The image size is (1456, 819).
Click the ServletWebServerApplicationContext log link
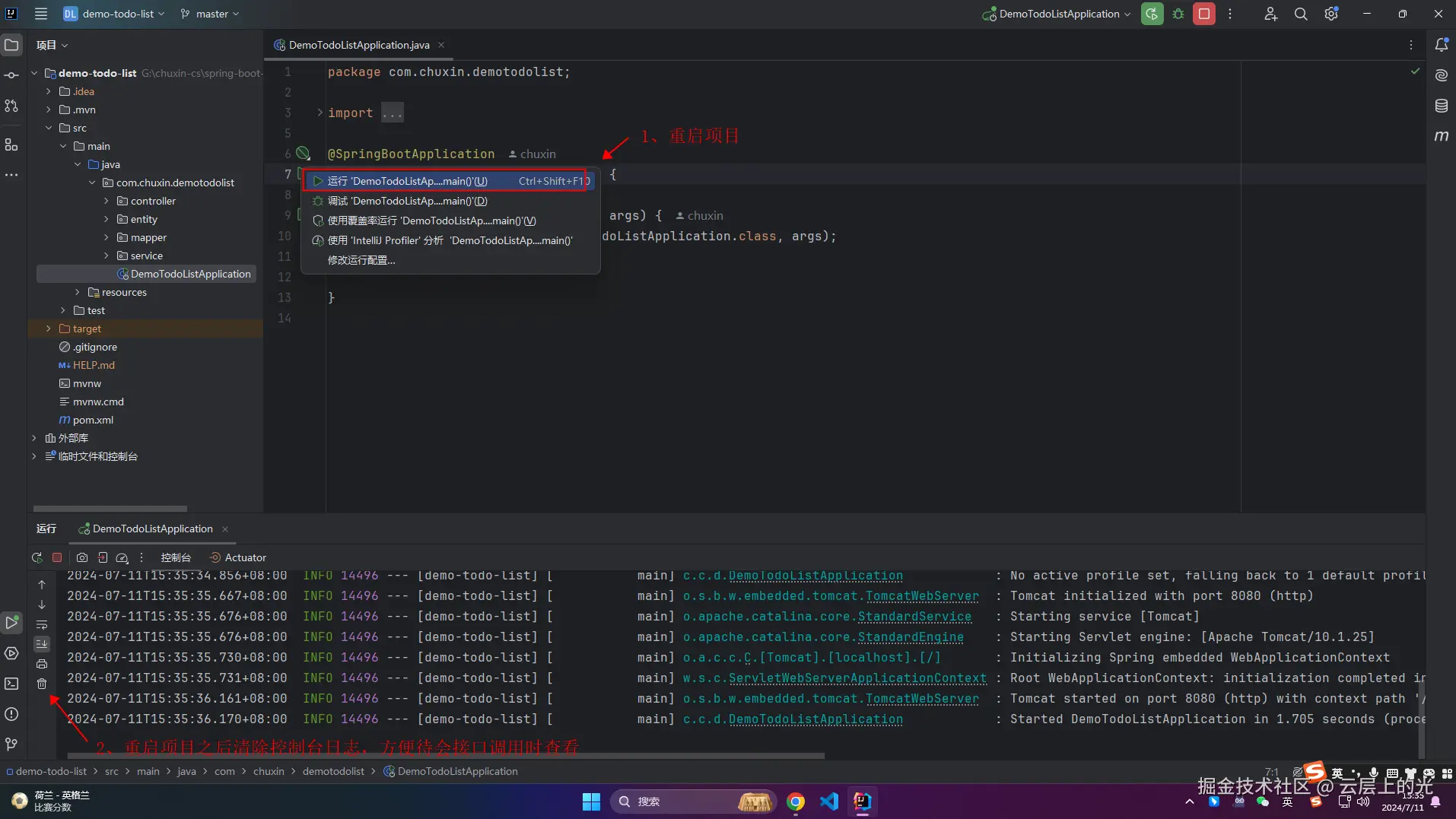(857, 678)
